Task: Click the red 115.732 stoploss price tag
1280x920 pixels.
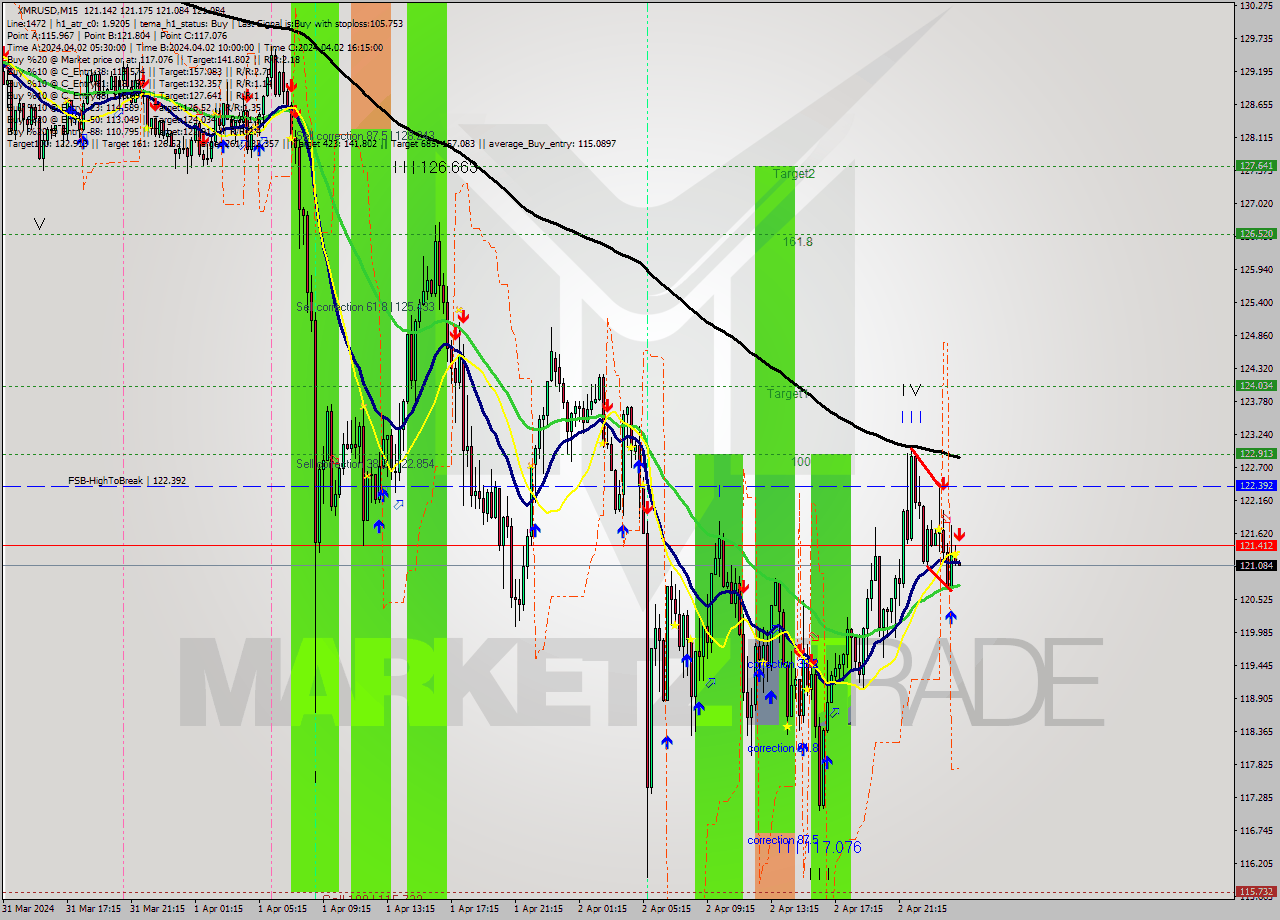Action: point(1257,891)
